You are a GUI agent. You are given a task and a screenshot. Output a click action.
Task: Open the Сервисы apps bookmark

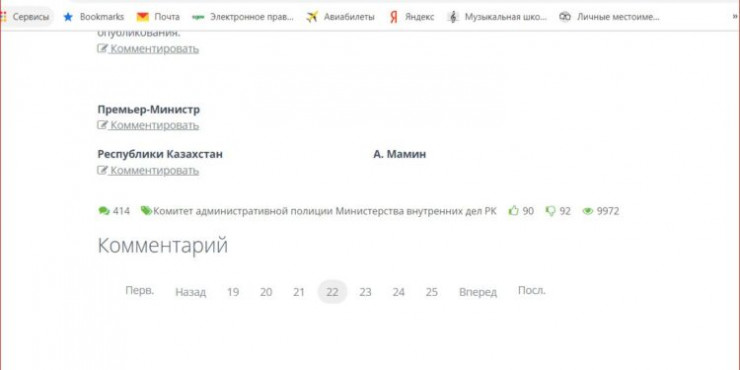(26, 17)
